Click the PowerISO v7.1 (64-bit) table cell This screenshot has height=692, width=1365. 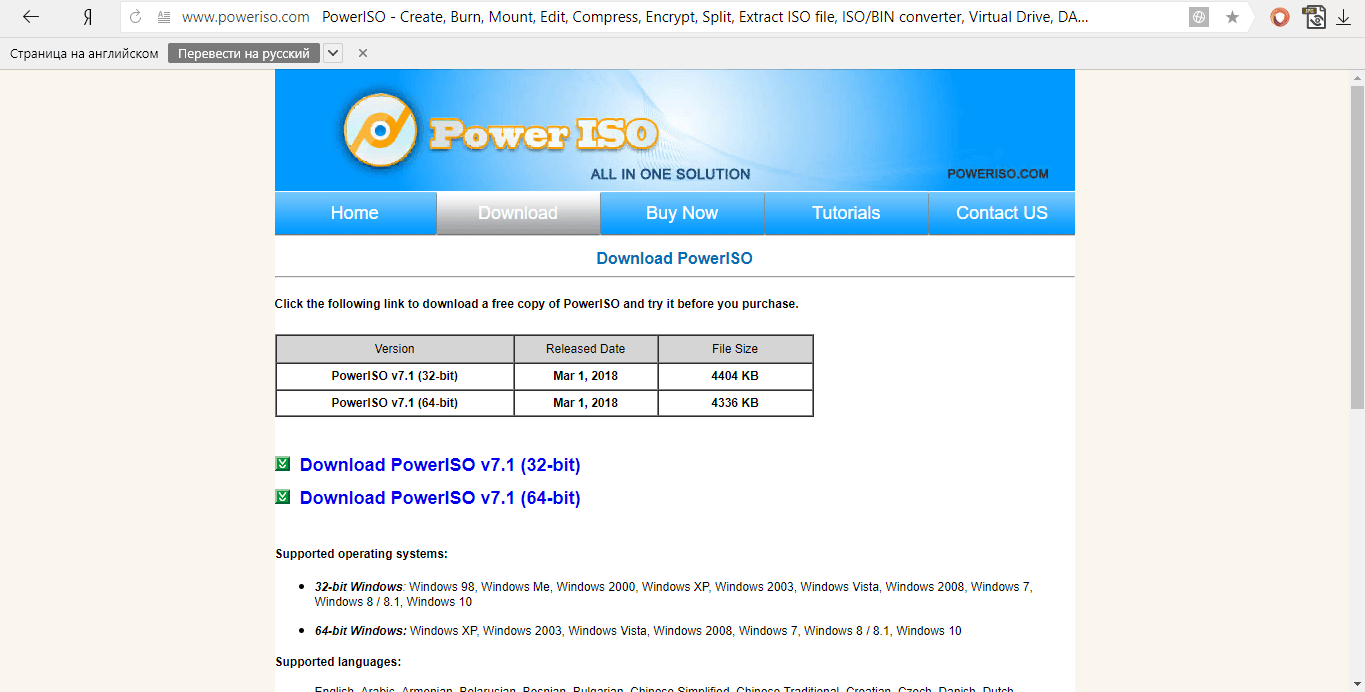click(395, 403)
